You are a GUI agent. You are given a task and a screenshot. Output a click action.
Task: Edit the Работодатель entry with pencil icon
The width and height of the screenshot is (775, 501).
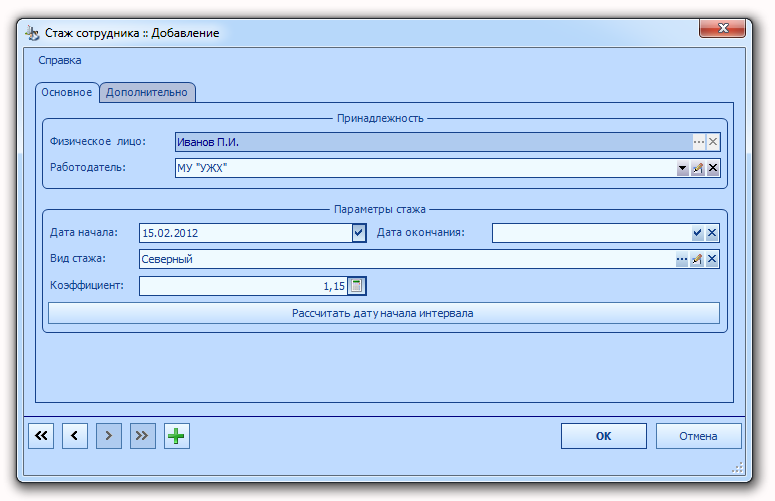697,168
